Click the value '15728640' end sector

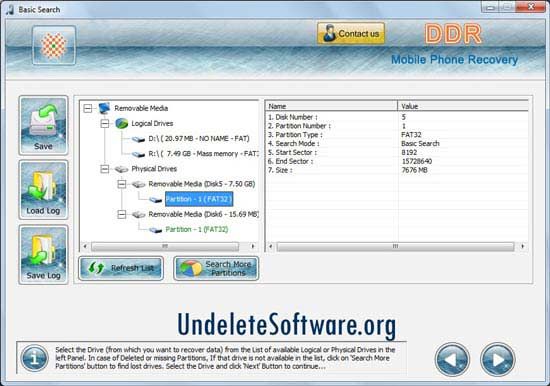coord(417,161)
